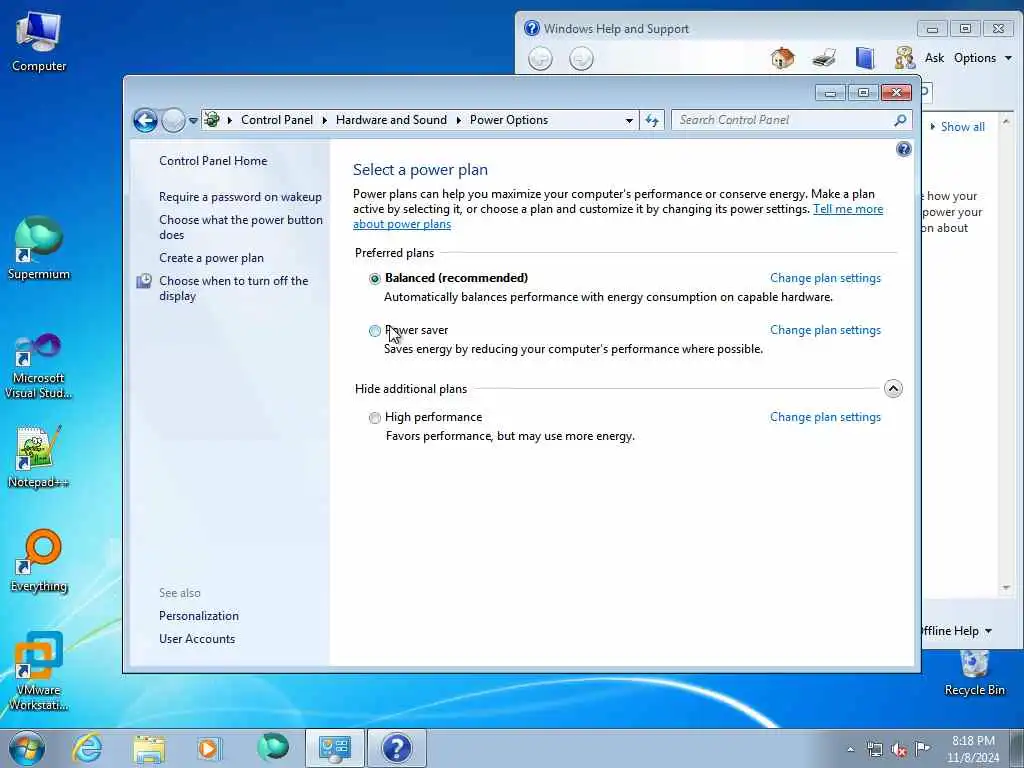Screen dimensions: 1024x768
Task: Select Computer desktop icon
Action: (x=39, y=42)
